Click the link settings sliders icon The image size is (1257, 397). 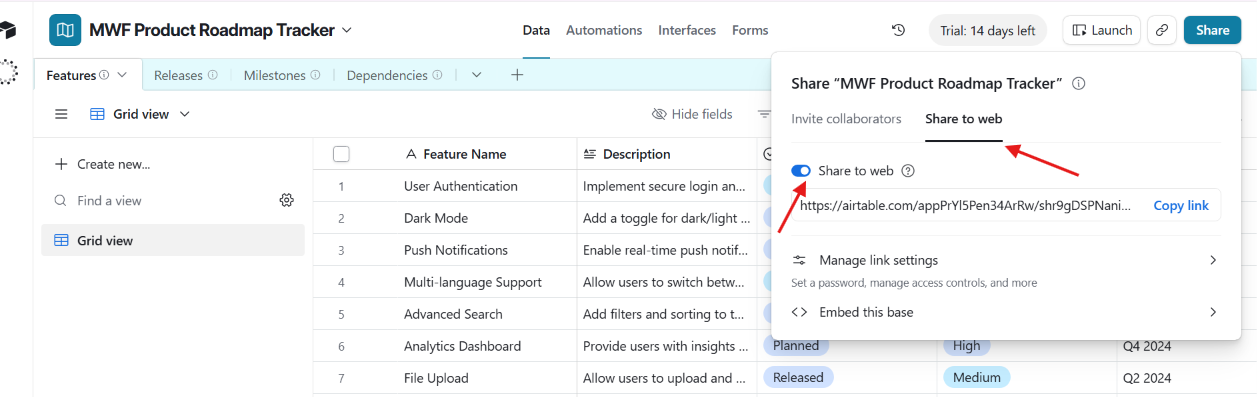pyautogui.click(x=799, y=260)
